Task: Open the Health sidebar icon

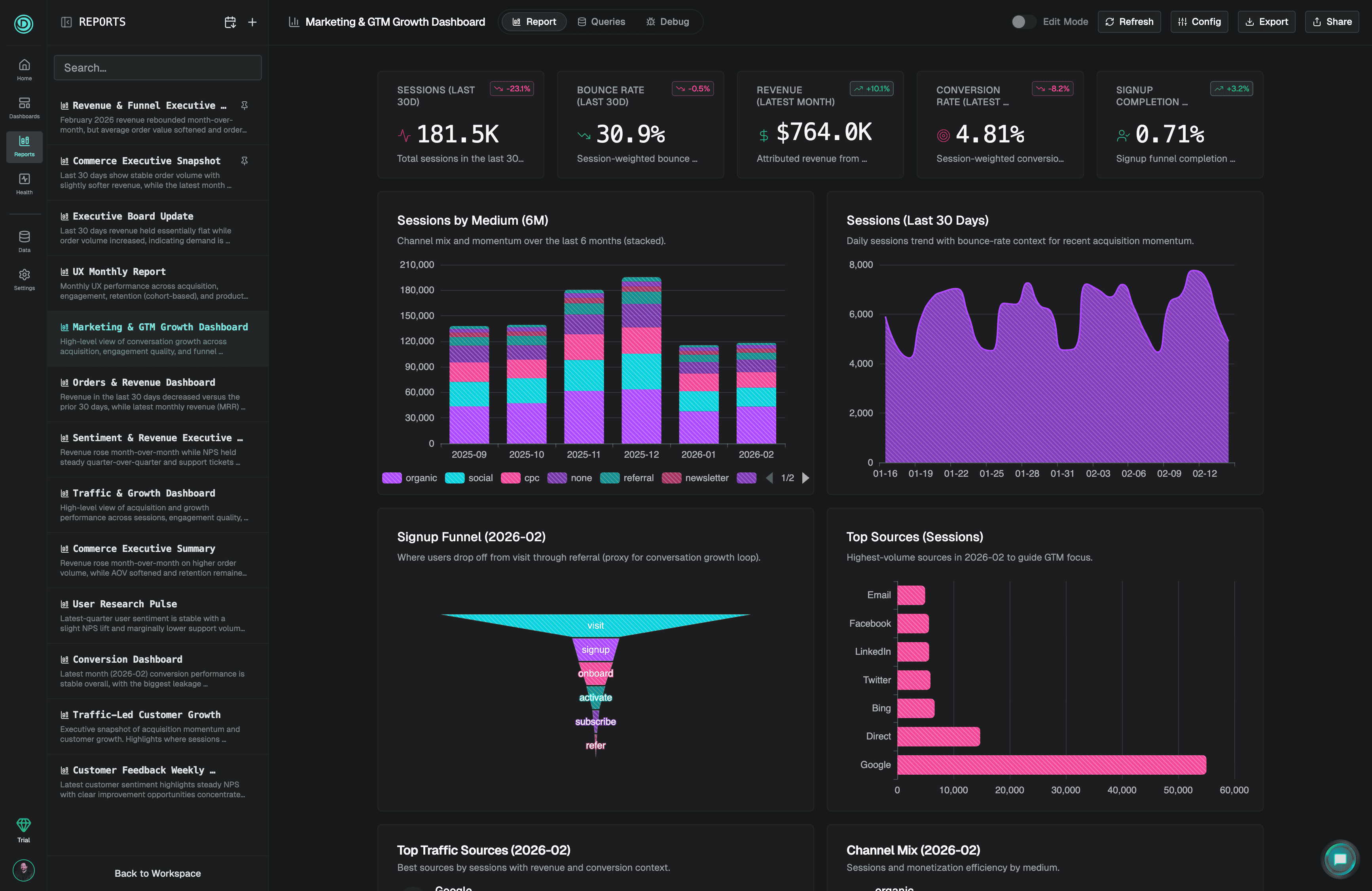Action: [x=24, y=184]
